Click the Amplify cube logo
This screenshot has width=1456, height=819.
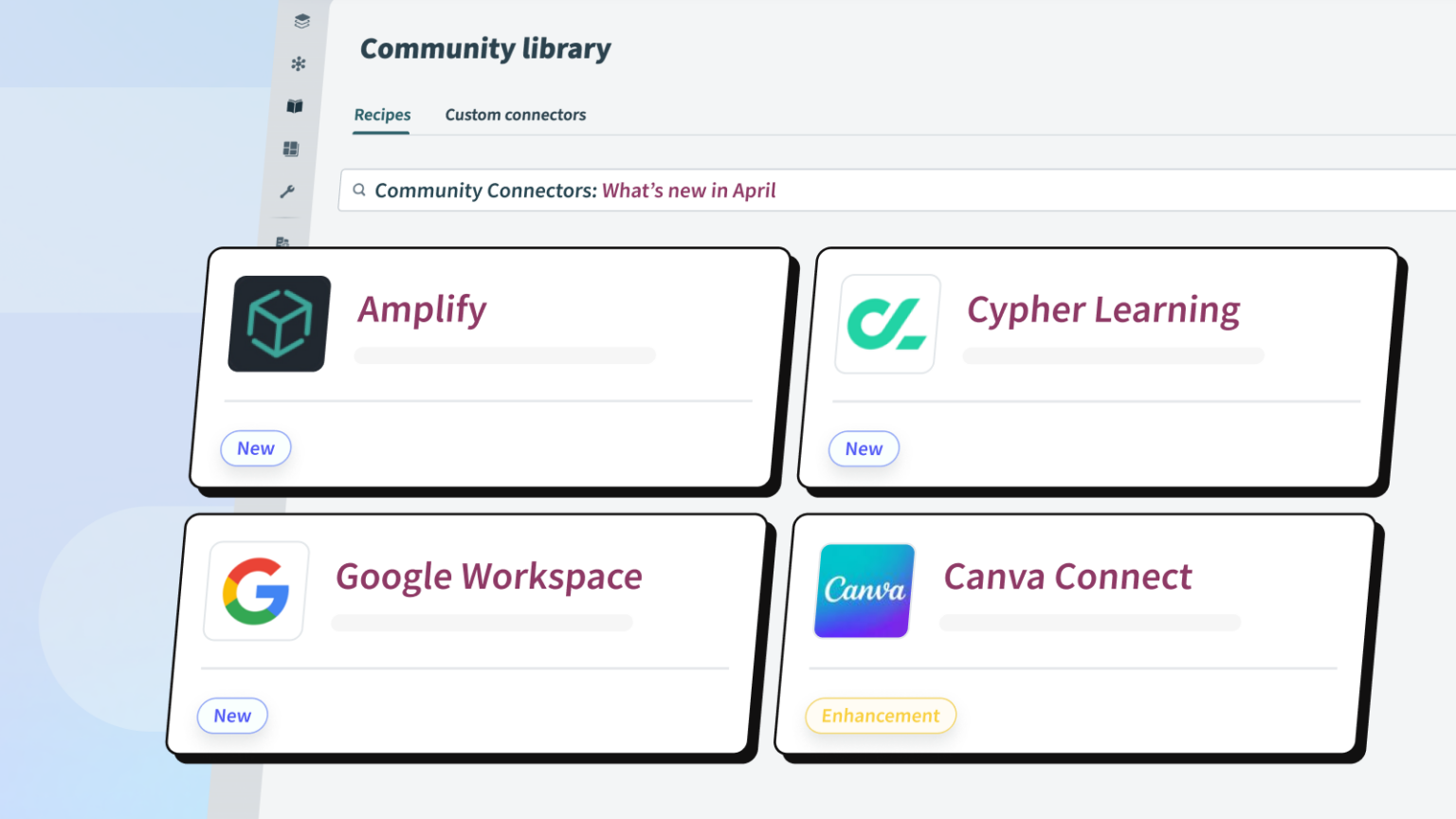pos(277,323)
